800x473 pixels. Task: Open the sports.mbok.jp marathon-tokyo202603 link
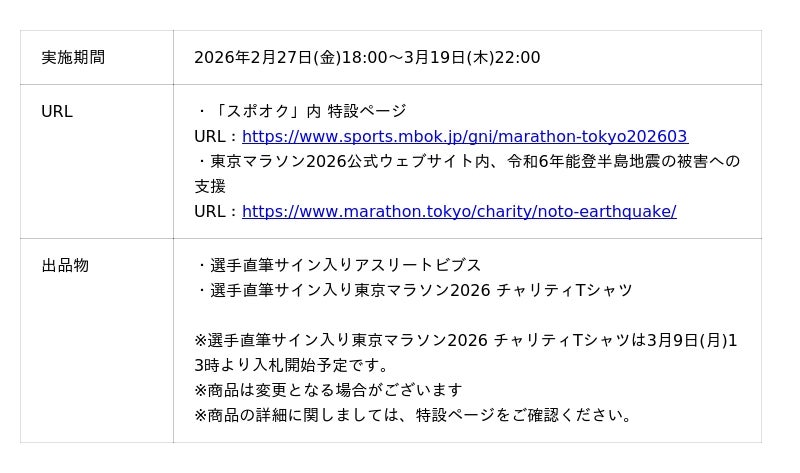click(464, 137)
